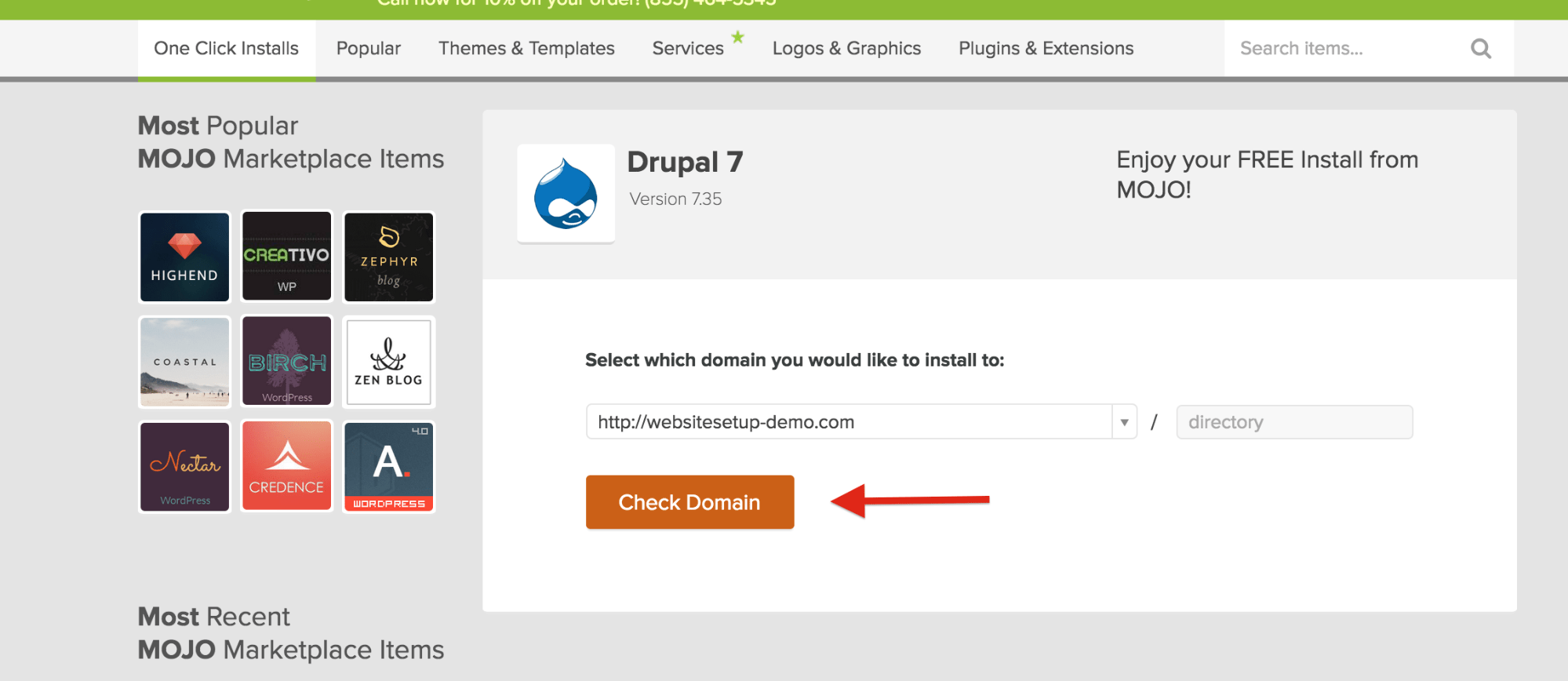The image size is (1568, 681).
Task: Click the search magnifier icon
Action: tap(1480, 49)
